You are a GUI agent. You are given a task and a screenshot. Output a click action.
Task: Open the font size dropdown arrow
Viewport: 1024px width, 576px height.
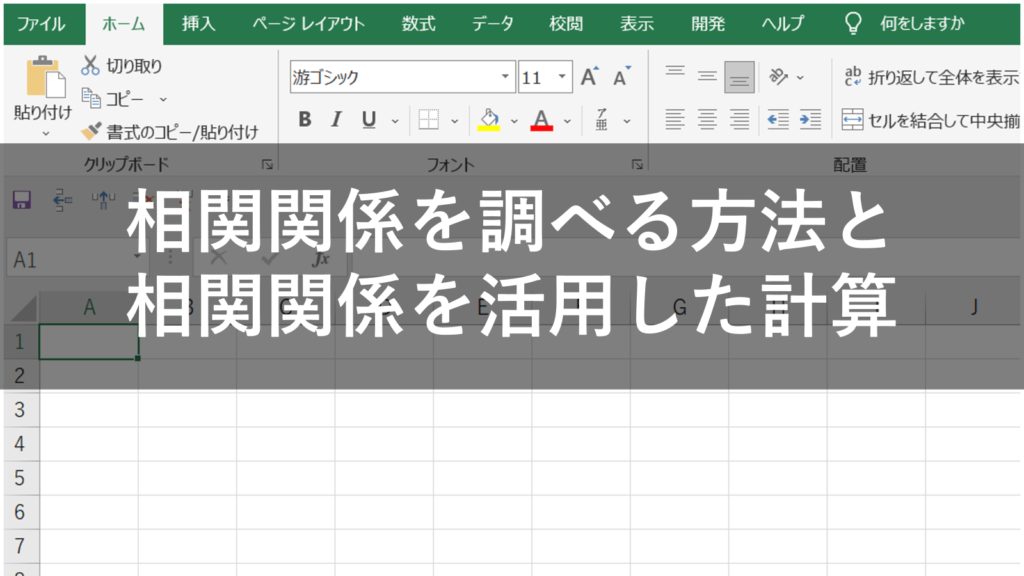pos(562,77)
